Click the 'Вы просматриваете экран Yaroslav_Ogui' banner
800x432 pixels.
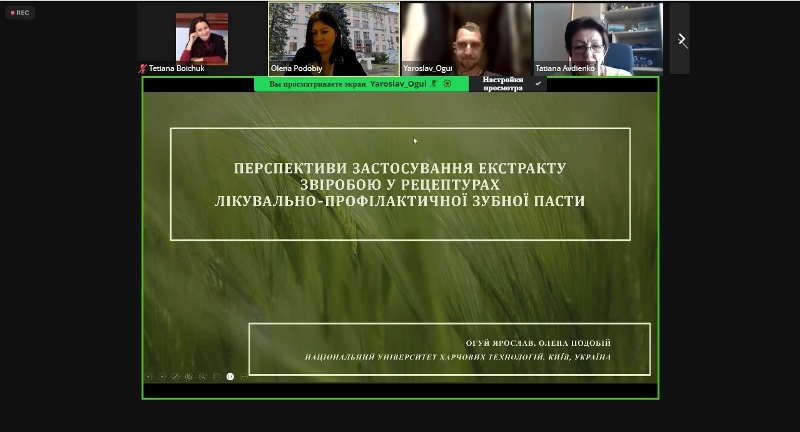point(361,84)
